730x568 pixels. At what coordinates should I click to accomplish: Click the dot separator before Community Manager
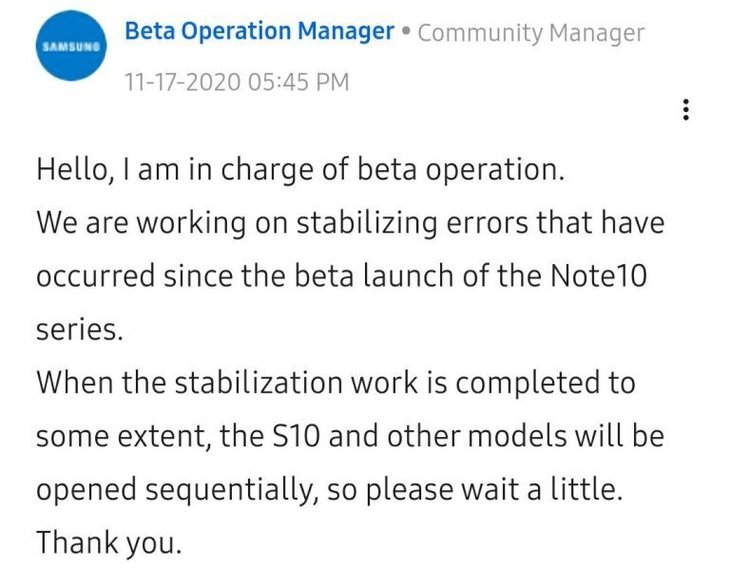pyautogui.click(x=406, y=32)
